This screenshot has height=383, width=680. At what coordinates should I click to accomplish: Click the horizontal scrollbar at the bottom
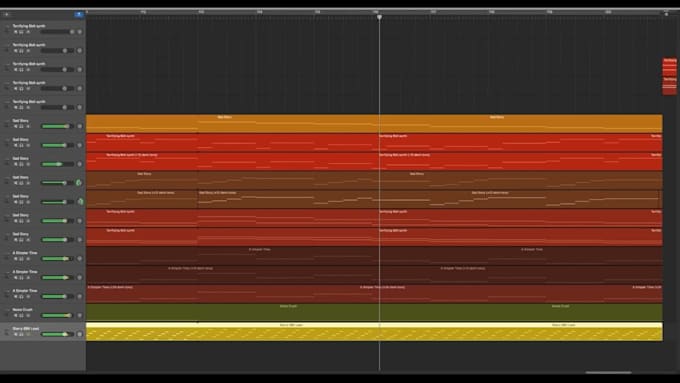click(x=608, y=372)
